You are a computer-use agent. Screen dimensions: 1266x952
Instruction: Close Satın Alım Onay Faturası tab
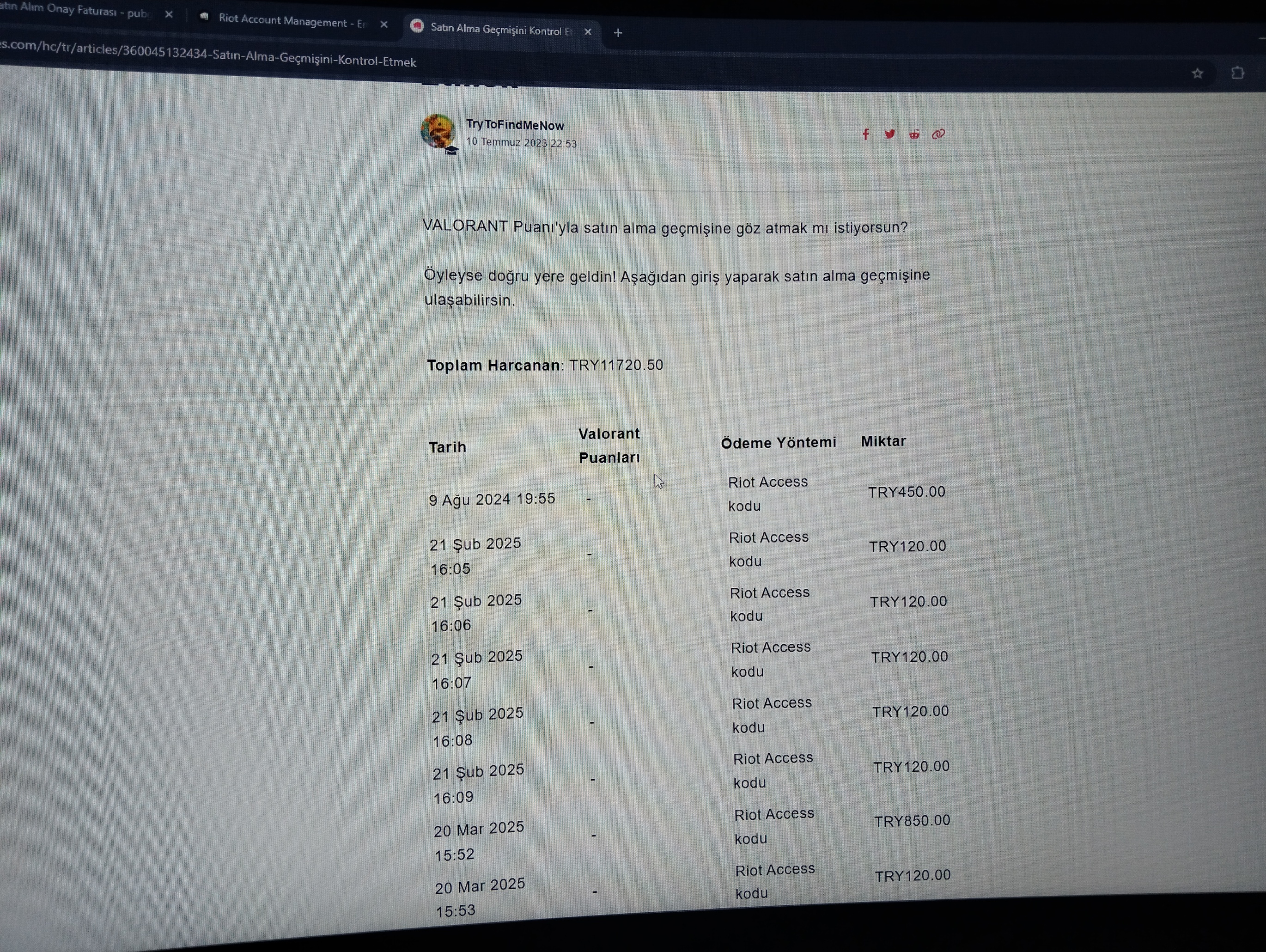[x=169, y=14]
